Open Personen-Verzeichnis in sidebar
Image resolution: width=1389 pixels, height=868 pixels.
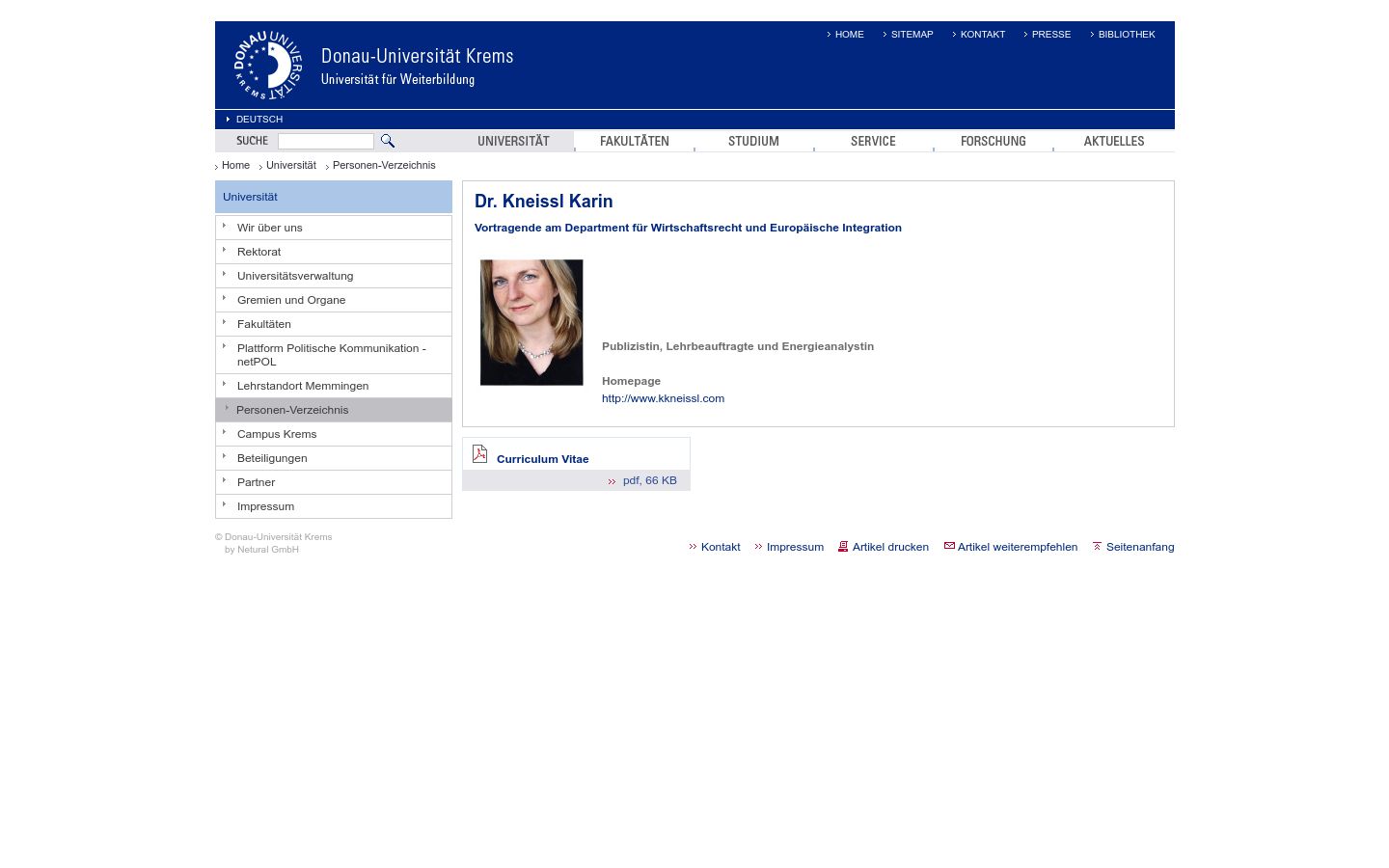click(x=334, y=410)
